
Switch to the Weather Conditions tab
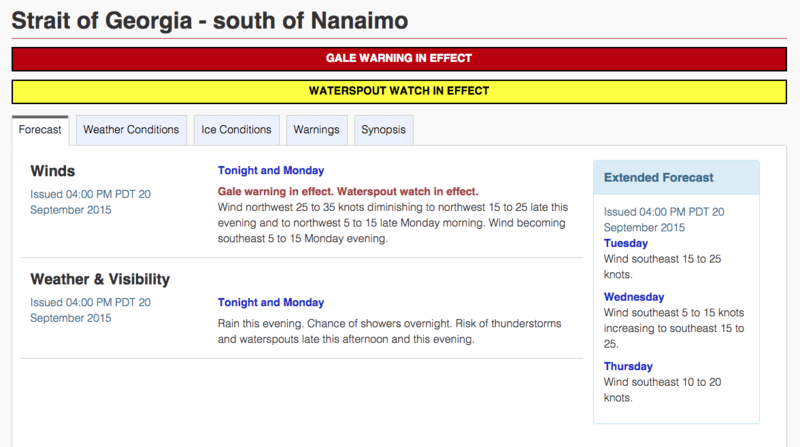[x=131, y=130]
